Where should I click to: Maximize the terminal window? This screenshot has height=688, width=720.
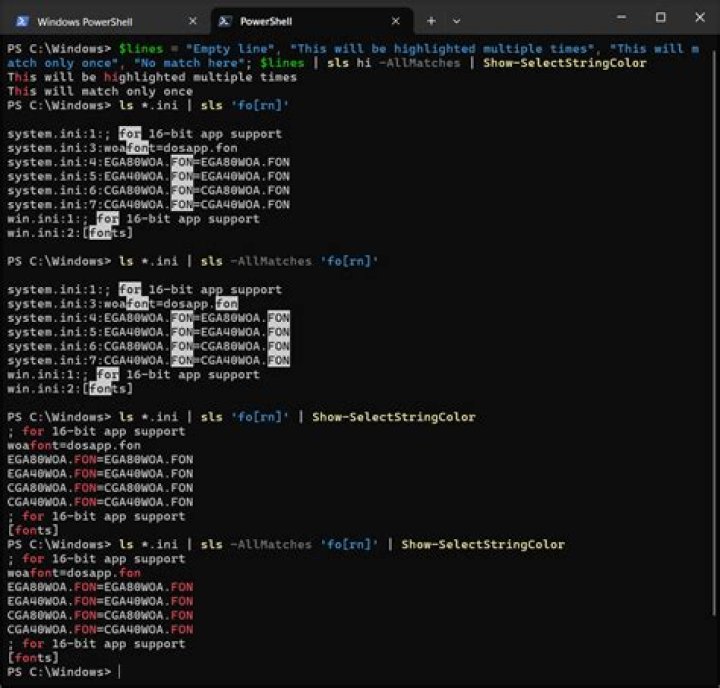click(x=660, y=17)
